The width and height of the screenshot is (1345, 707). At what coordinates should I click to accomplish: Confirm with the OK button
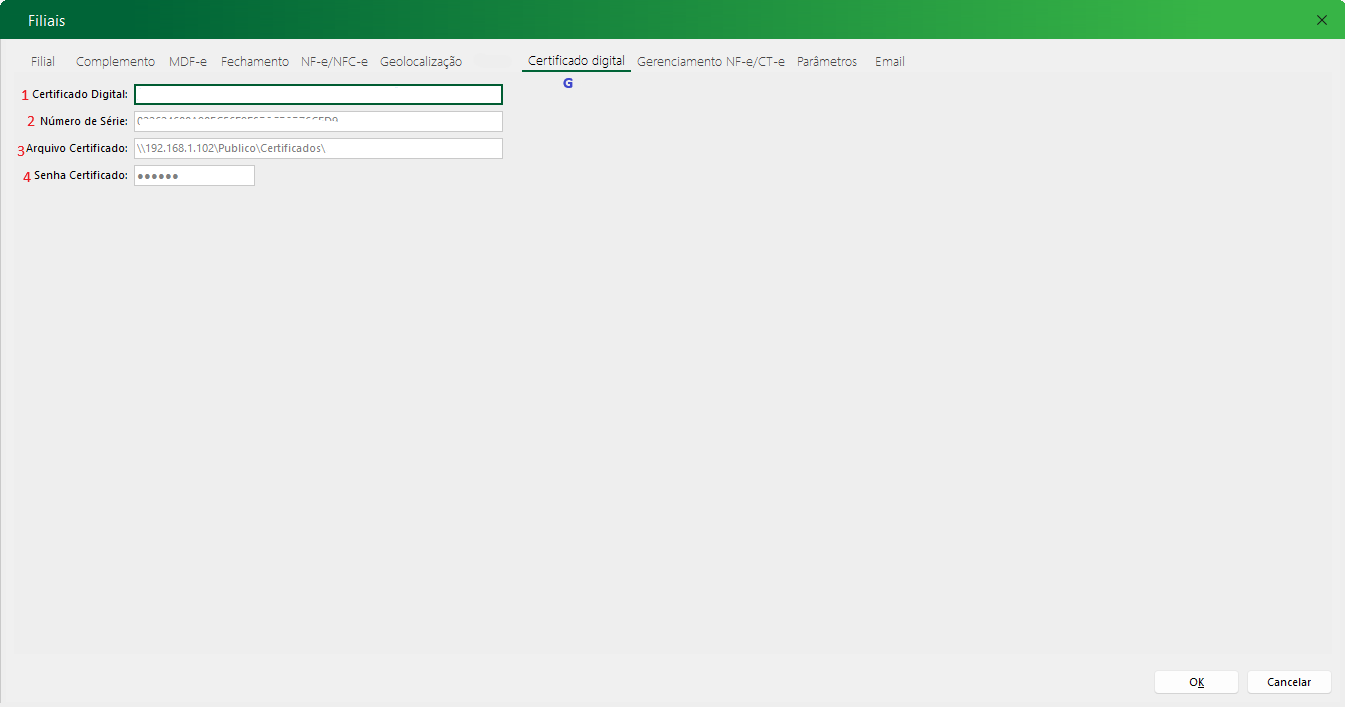(x=1196, y=682)
